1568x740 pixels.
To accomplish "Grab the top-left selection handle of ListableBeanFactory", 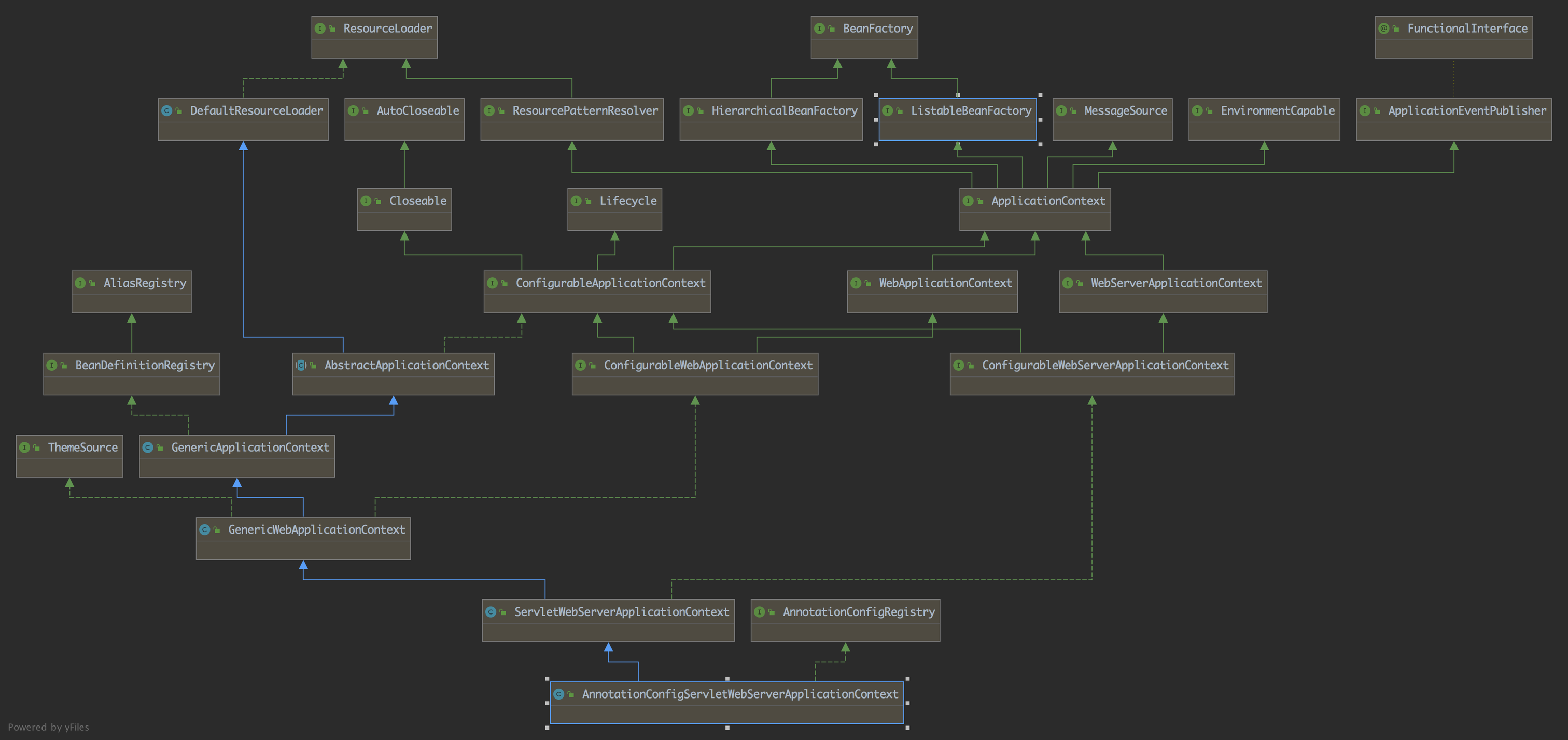I will (x=876, y=95).
